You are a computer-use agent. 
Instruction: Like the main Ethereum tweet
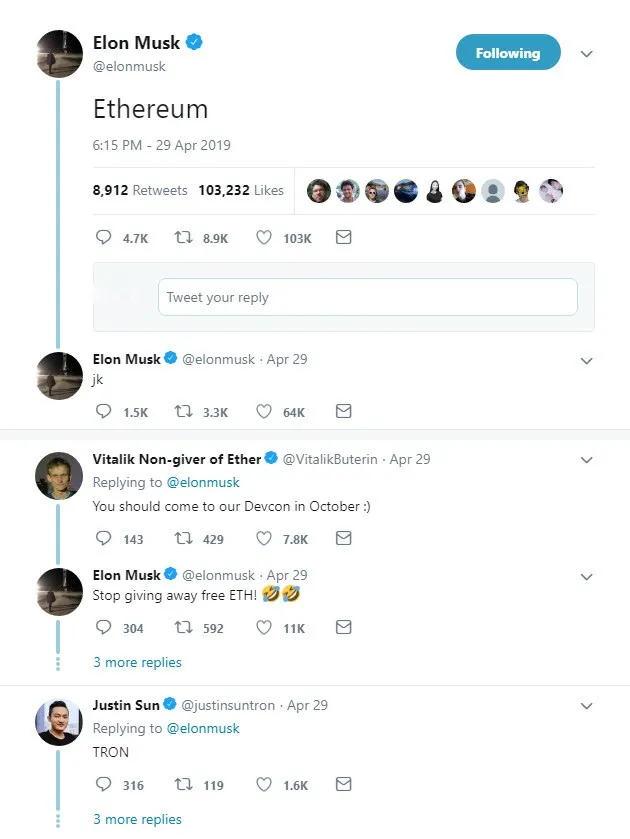(264, 238)
